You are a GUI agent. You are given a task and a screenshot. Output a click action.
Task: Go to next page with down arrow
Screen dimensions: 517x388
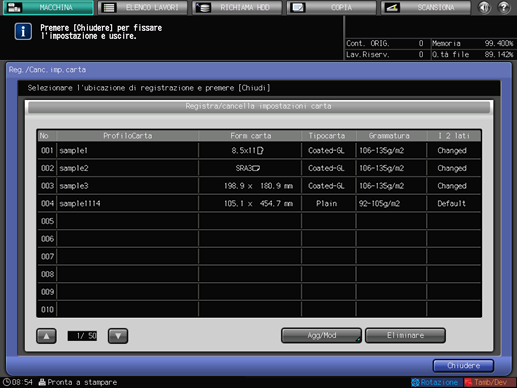point(118,336)
